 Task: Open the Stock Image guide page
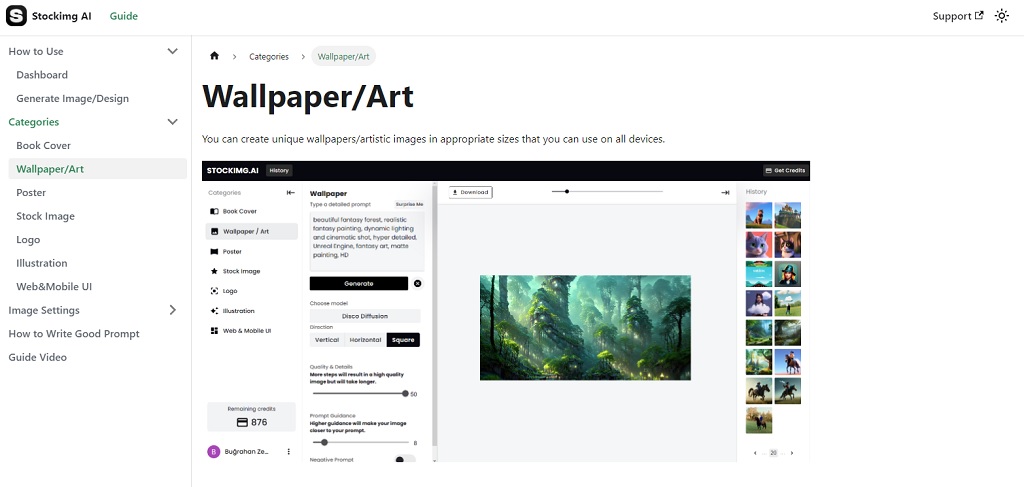tap(46, 216)
